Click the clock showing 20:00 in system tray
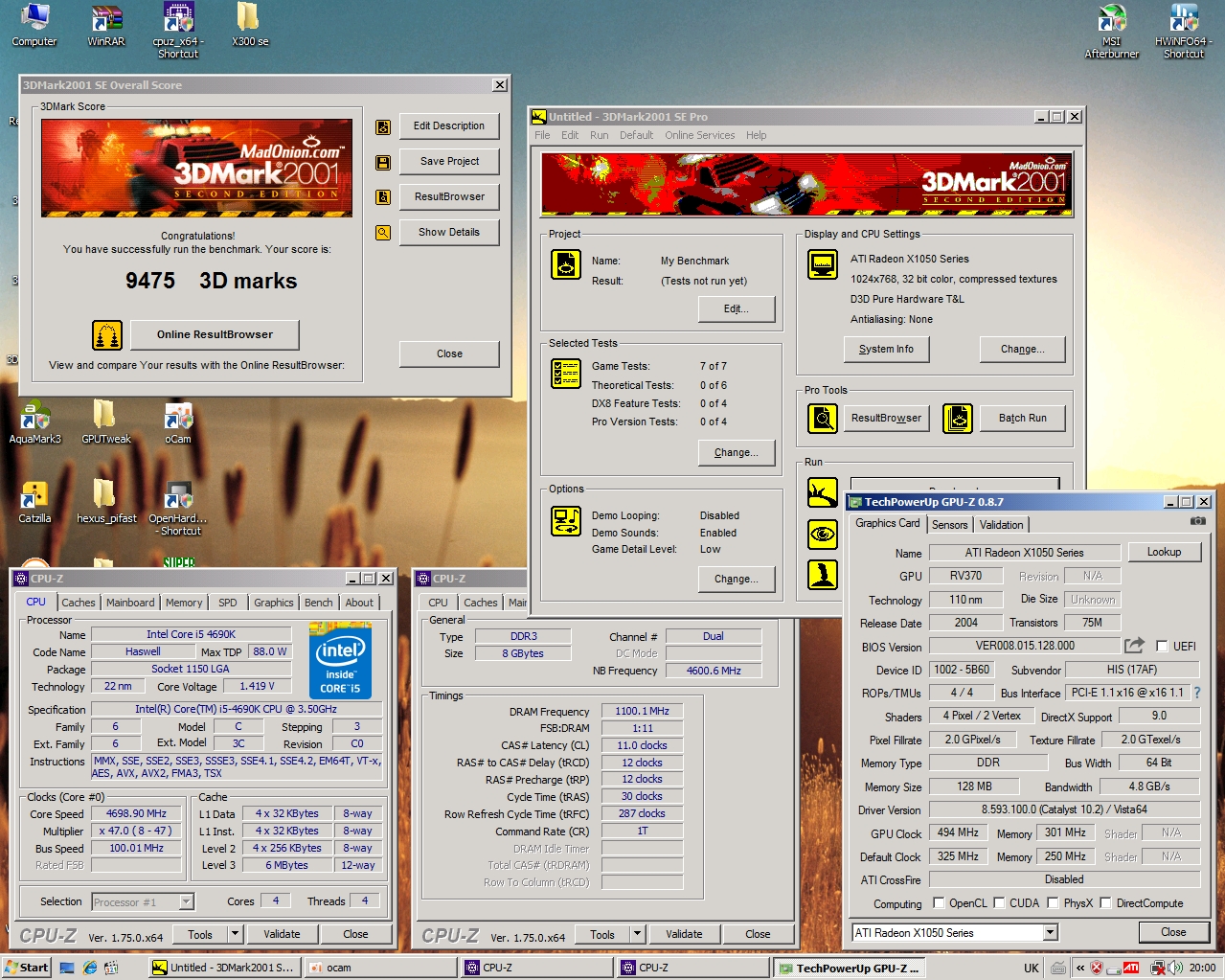 click(1202, 968)
